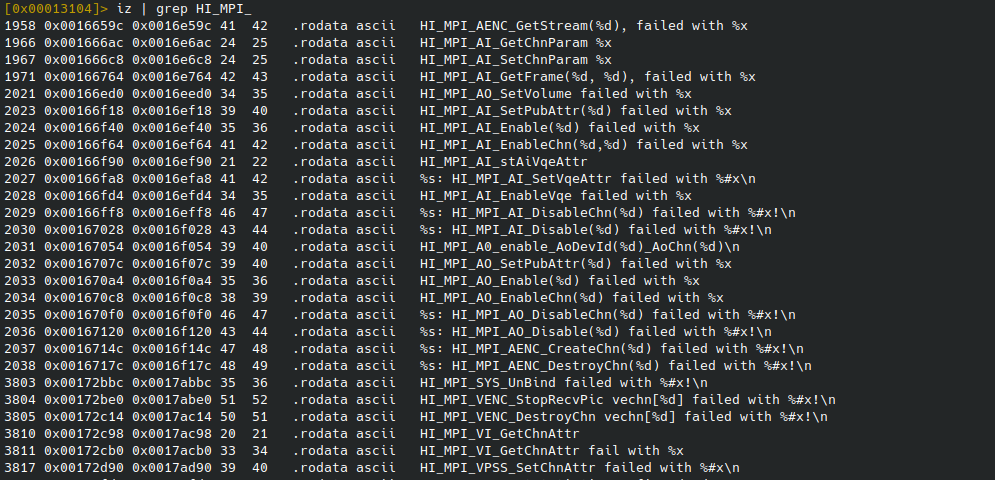Click the HI_MPI_SYS_UnBind failed string
995x480 pixels.
(563, 382)
